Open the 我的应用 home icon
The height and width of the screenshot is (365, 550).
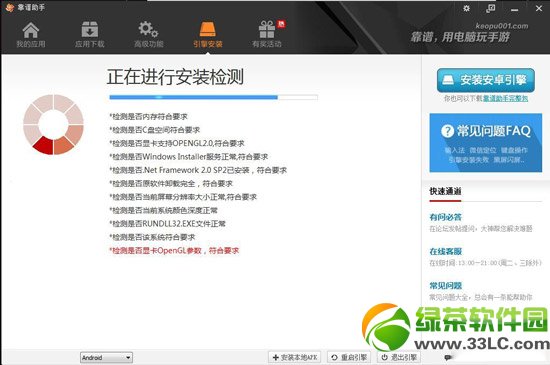click(31, 30)
